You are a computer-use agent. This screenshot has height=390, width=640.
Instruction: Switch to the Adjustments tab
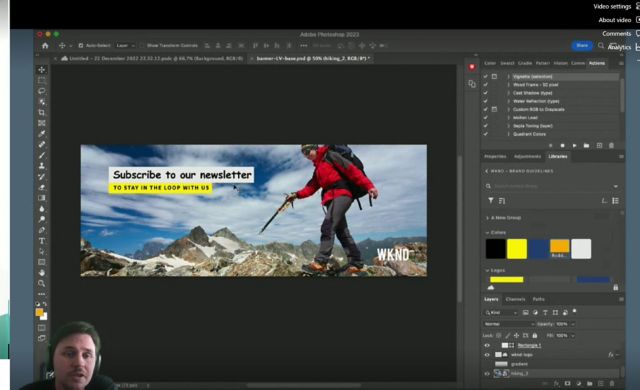527,157
